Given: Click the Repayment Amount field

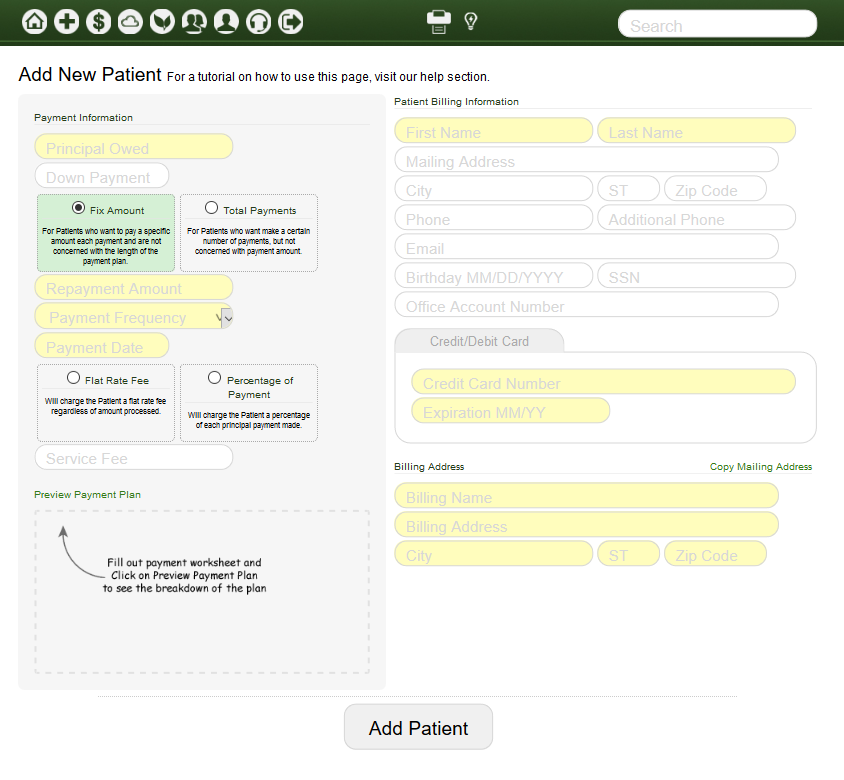Looking at the screenshot, I should coord(134,287).
